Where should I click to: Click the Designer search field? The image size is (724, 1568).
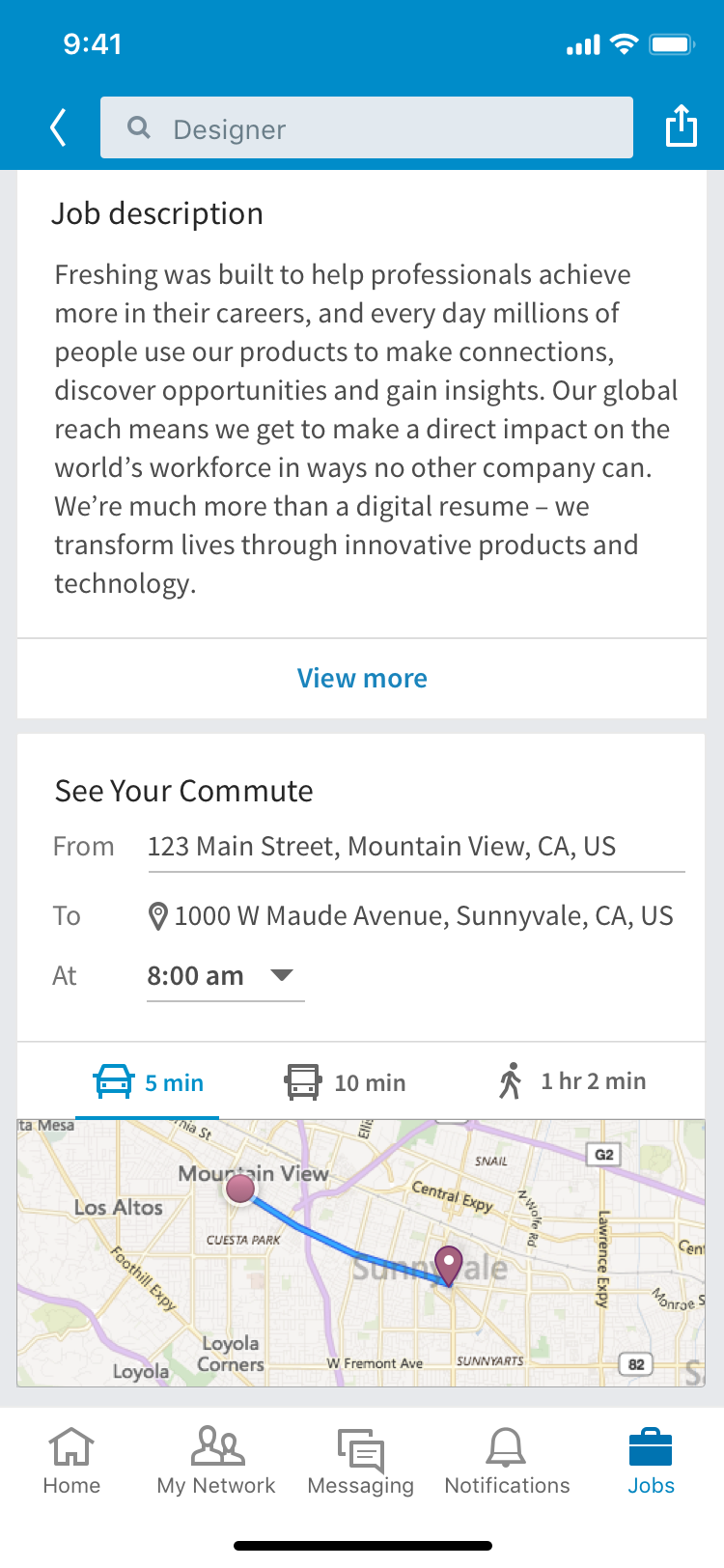tap(367, 127)
